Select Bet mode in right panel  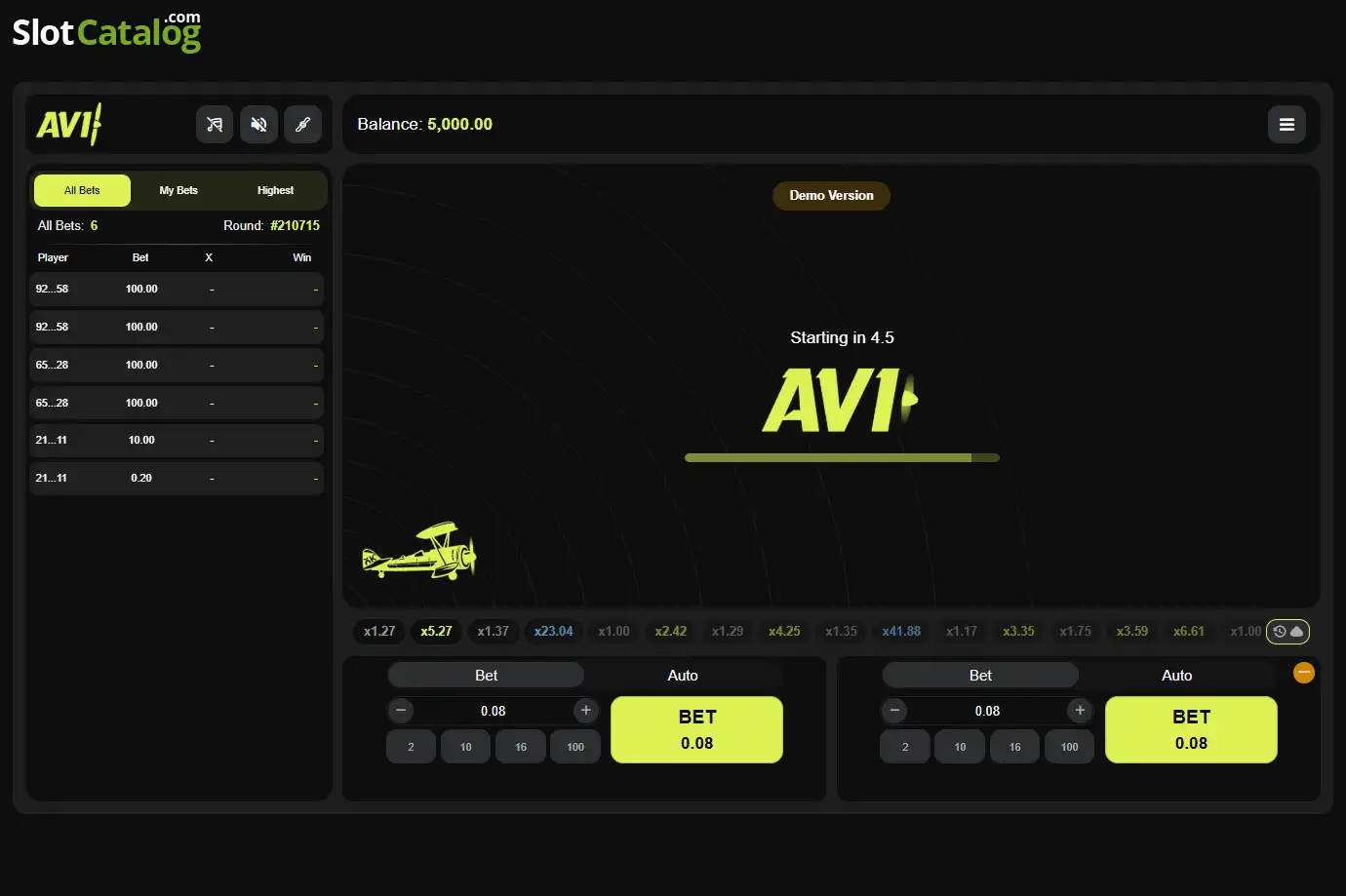pos(980,675)
